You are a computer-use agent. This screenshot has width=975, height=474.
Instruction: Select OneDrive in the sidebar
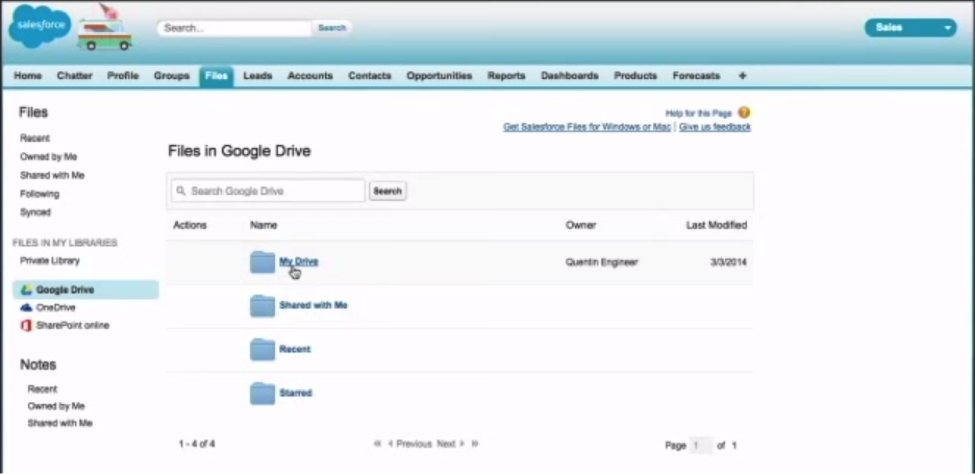click(56, 307)
